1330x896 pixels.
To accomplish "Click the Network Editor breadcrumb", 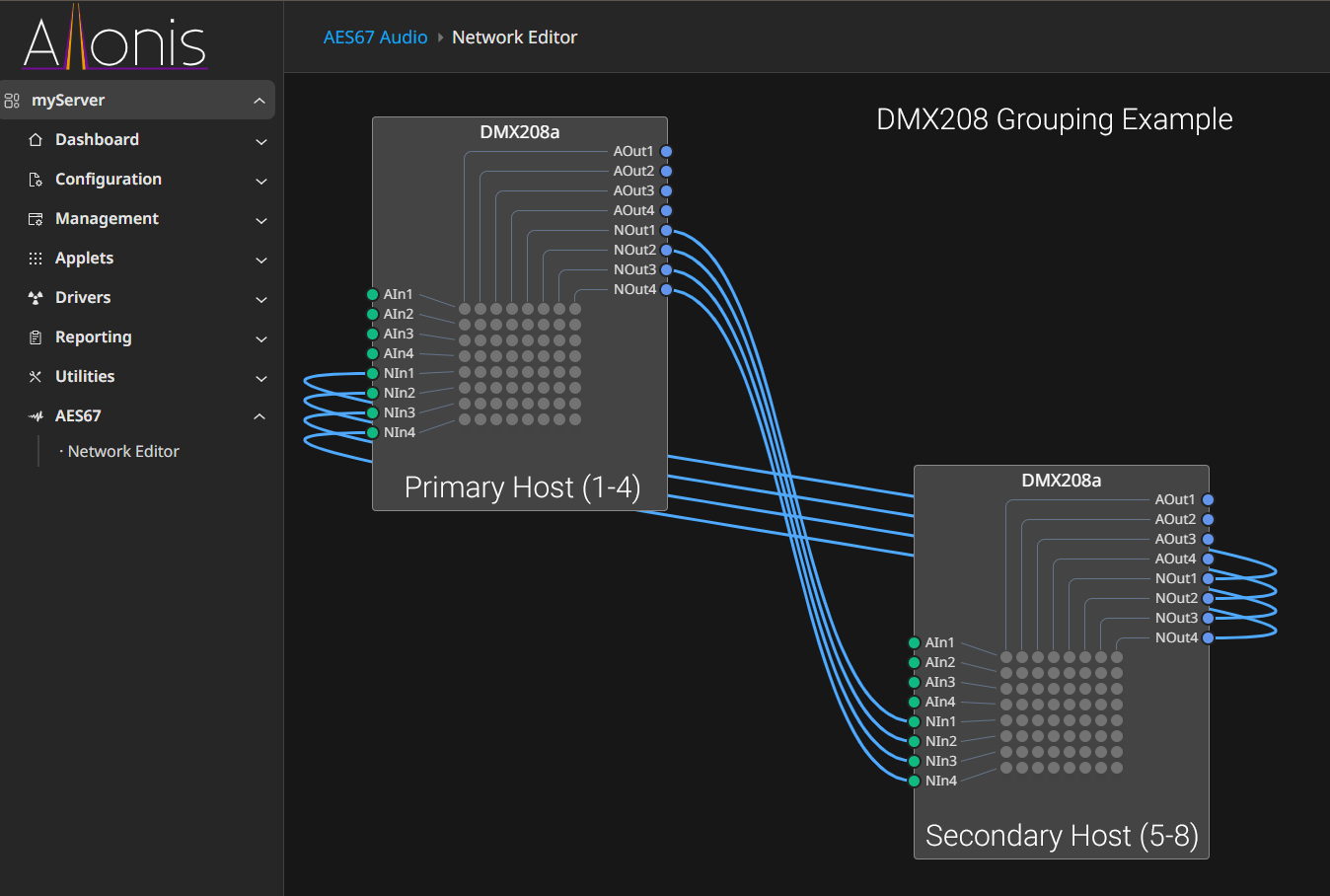I will coord(514,37).
